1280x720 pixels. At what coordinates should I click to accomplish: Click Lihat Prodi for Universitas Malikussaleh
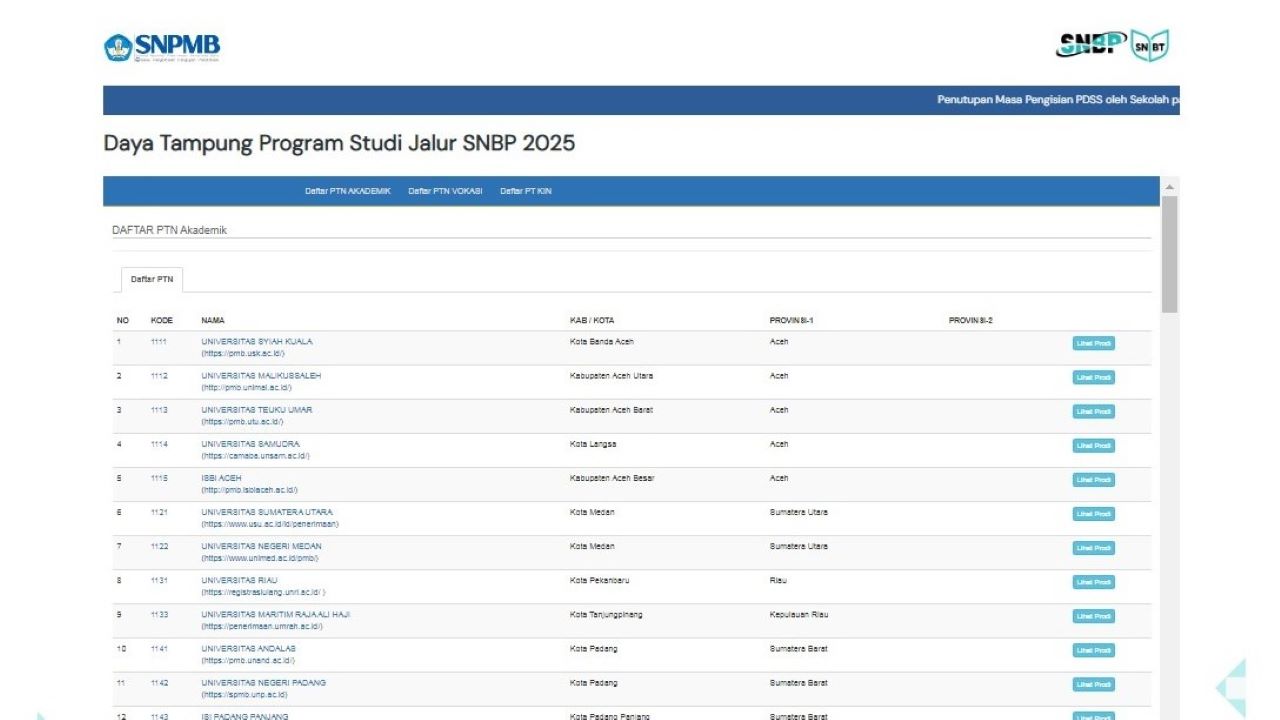click(x=1094, y=377)
